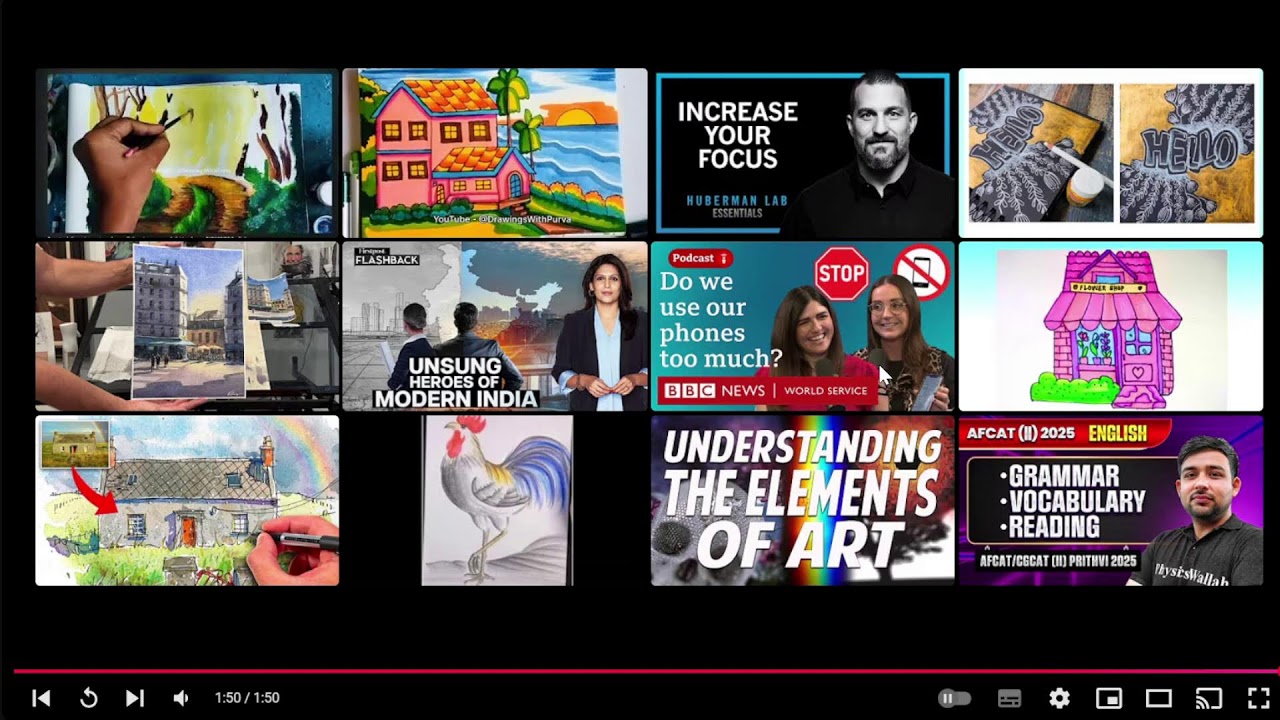Open the settings gear menu
1280x720 pixels.
1059,698
